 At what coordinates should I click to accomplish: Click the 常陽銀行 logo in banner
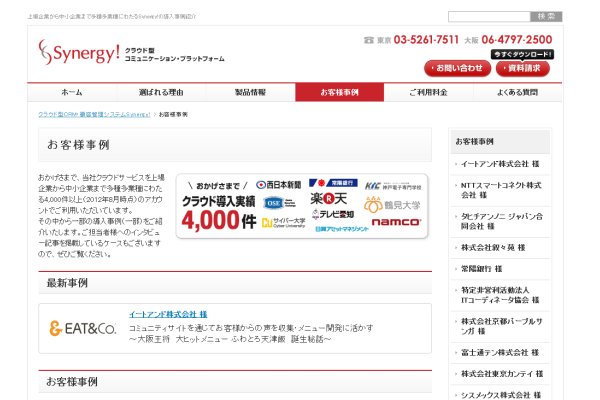click(x=333, y=183)
